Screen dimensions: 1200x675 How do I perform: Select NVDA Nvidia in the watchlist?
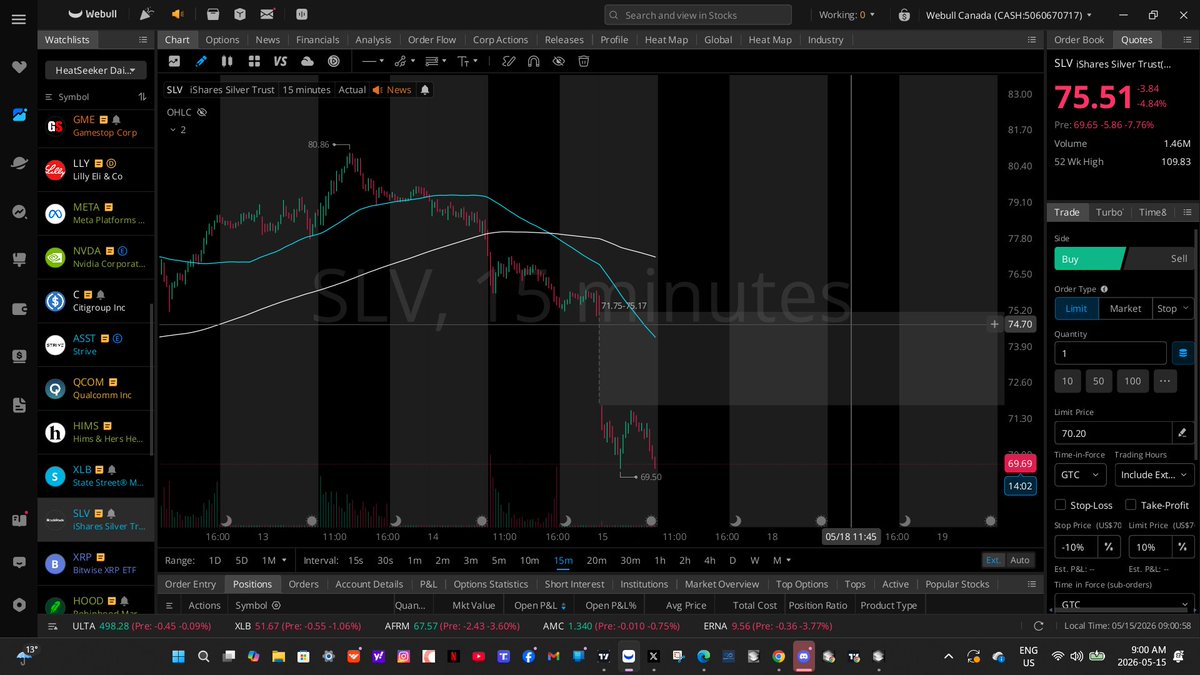[96, 257]
